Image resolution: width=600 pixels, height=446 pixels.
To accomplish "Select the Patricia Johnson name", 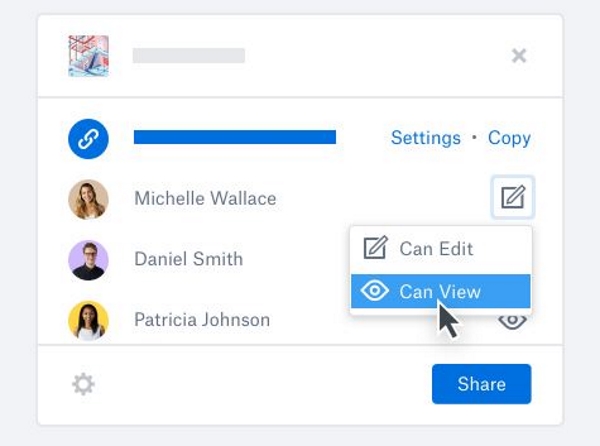I will [x=202, y=320].
